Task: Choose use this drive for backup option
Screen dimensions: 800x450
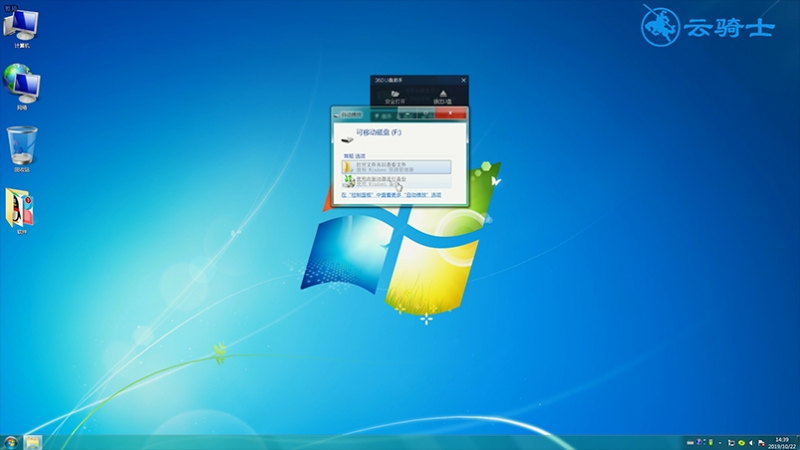Action: 396,181
